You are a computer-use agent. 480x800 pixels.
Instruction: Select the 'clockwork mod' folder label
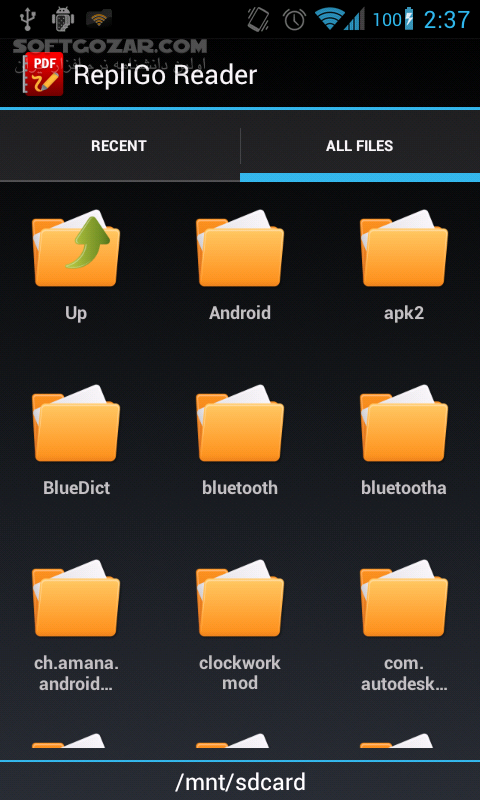click(x=240, y=672)
